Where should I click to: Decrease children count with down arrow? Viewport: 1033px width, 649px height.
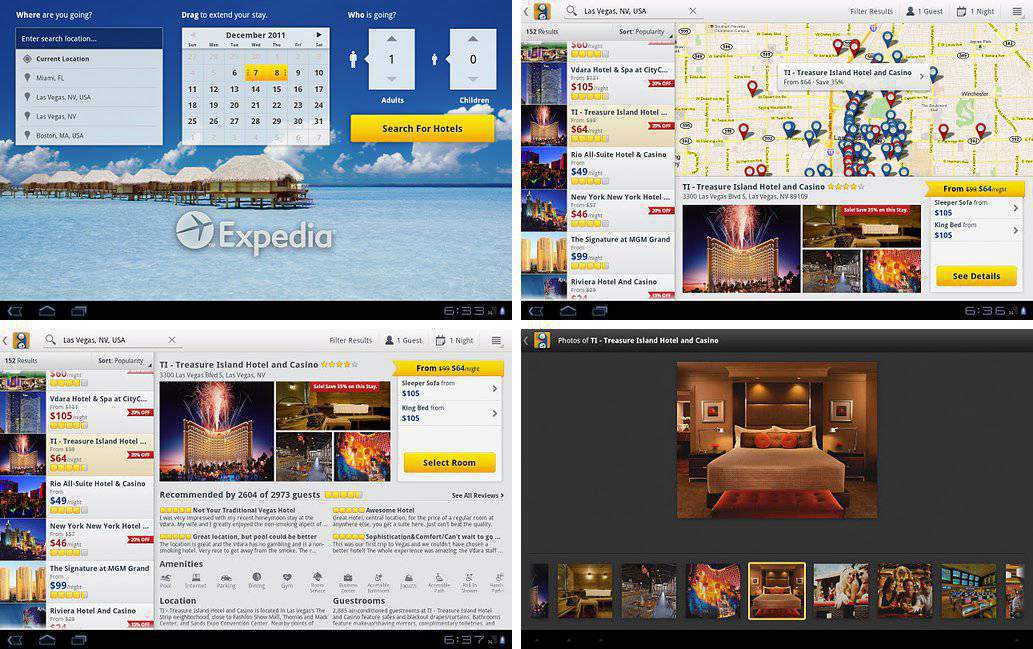(473, 79)
